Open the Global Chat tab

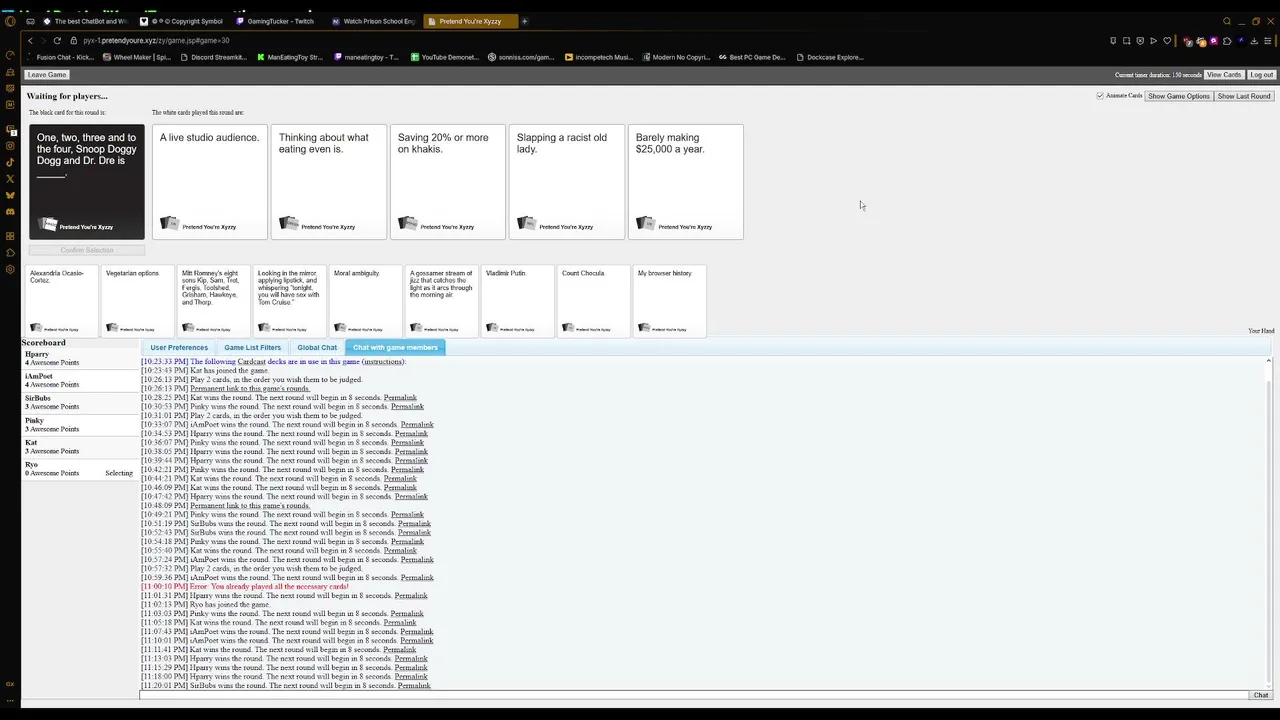coord(317,347)
